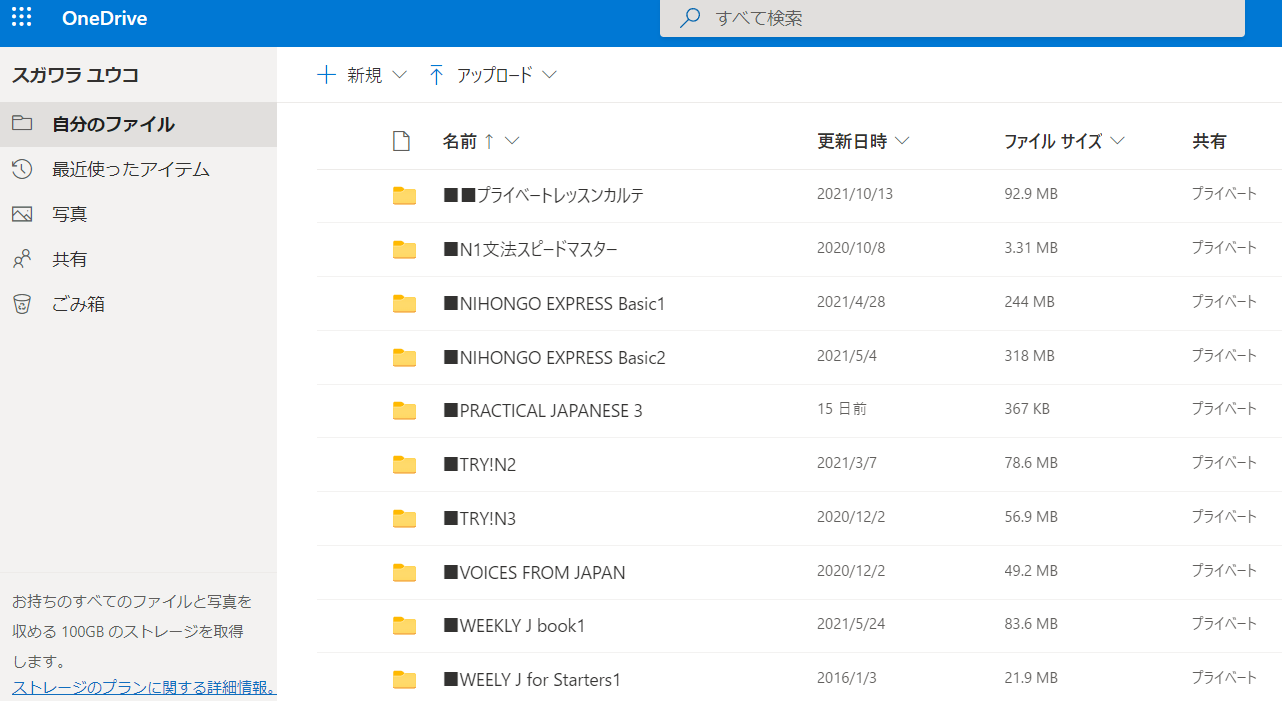Expand the アップロード dropdown chevron
Screen dimensions: 1282x701
click(x=549, y=75)
